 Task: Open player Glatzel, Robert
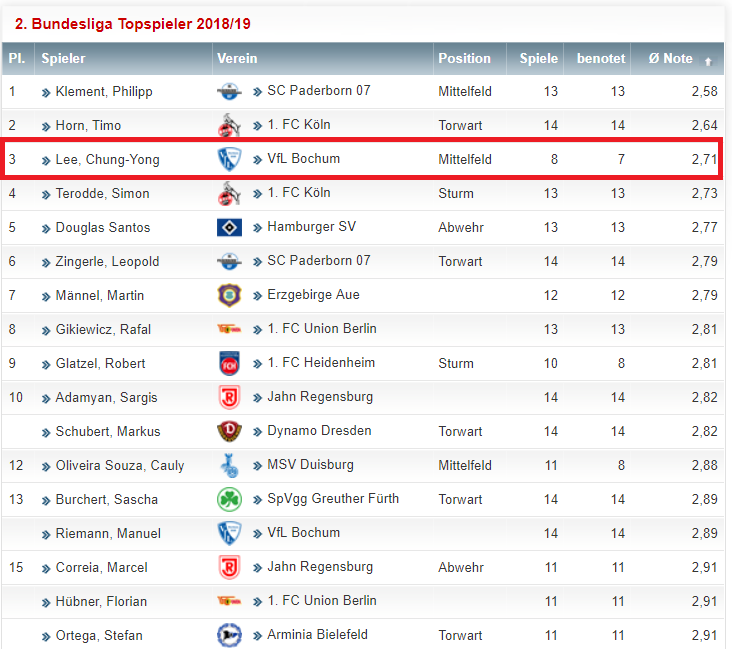click(x=101, y=363)
